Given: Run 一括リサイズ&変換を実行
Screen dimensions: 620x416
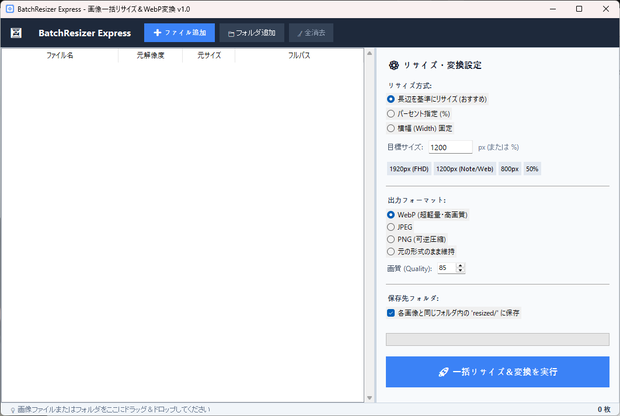Looking at the screenshot, I should (497, 372).
